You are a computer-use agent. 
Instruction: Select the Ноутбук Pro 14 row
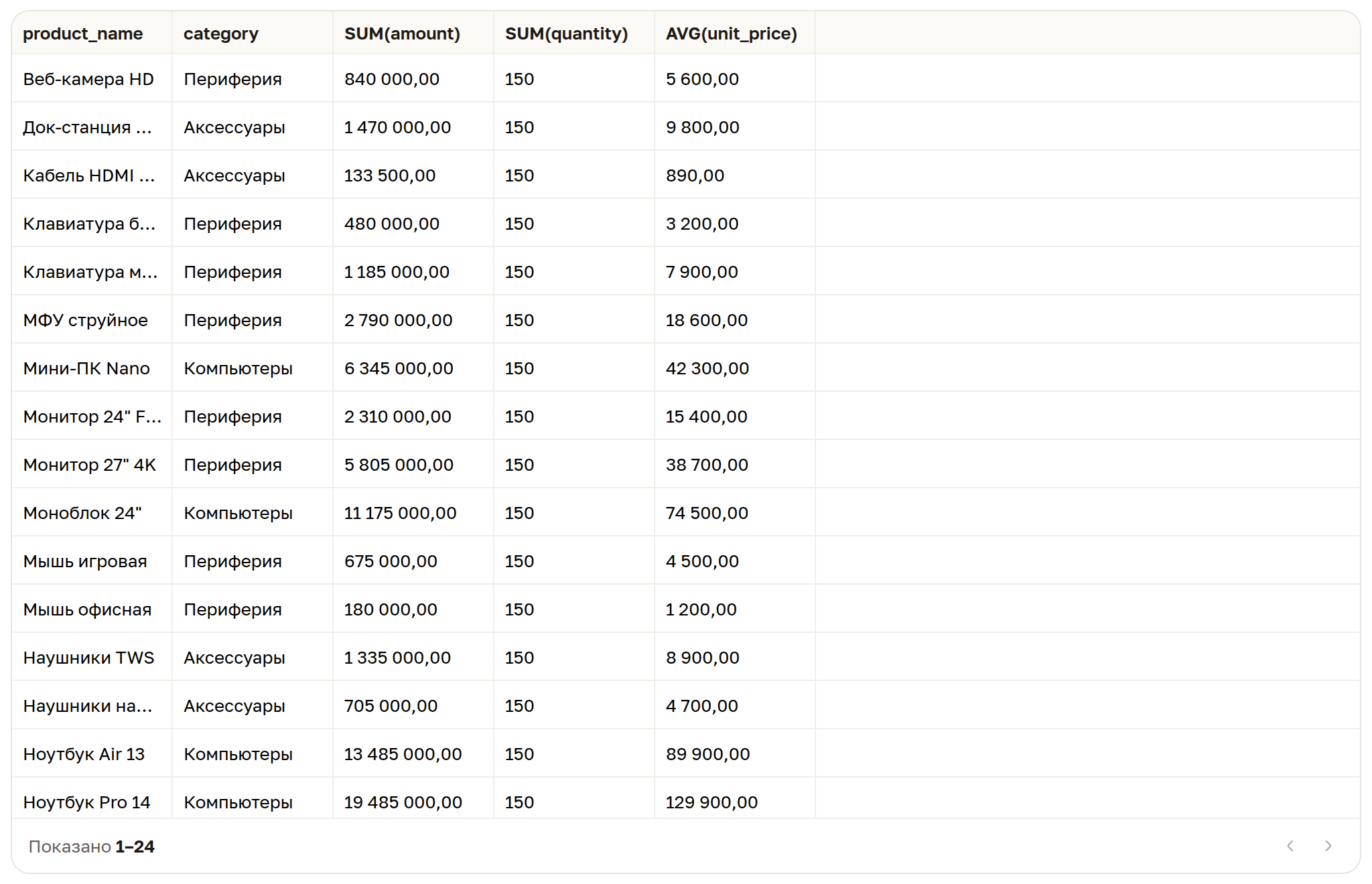pyautogui.click(x=686, y=799)
